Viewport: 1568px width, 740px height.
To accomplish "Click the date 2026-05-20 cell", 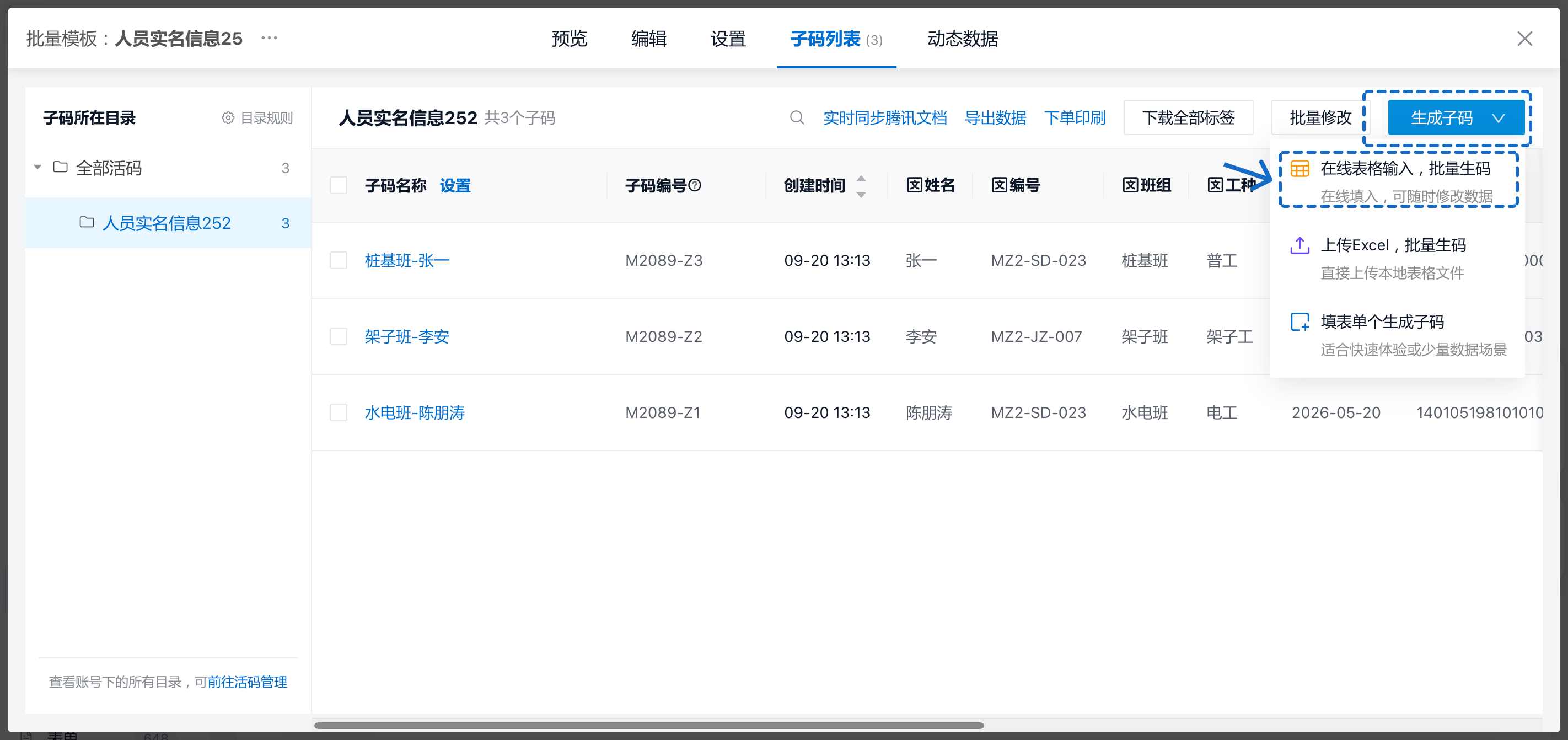I will 1336,412.
